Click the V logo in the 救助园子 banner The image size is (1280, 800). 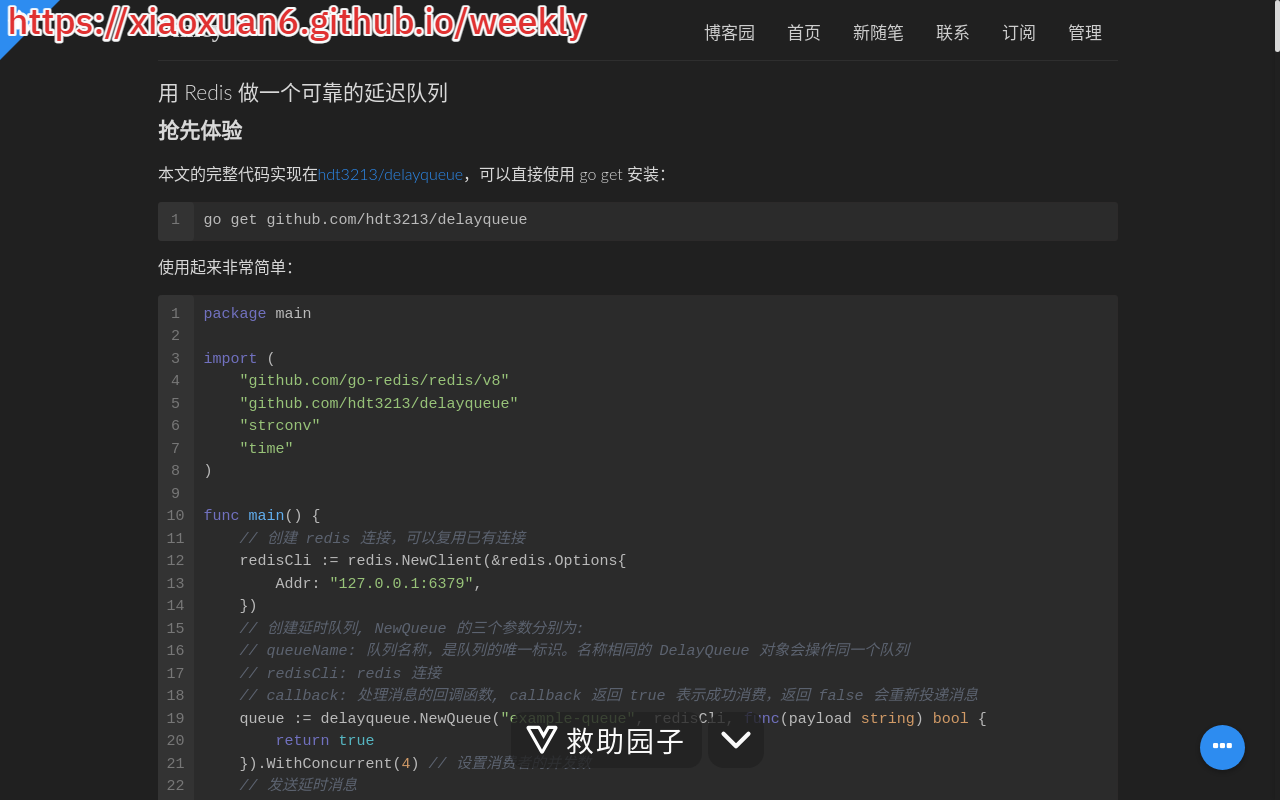coord(542,740)
